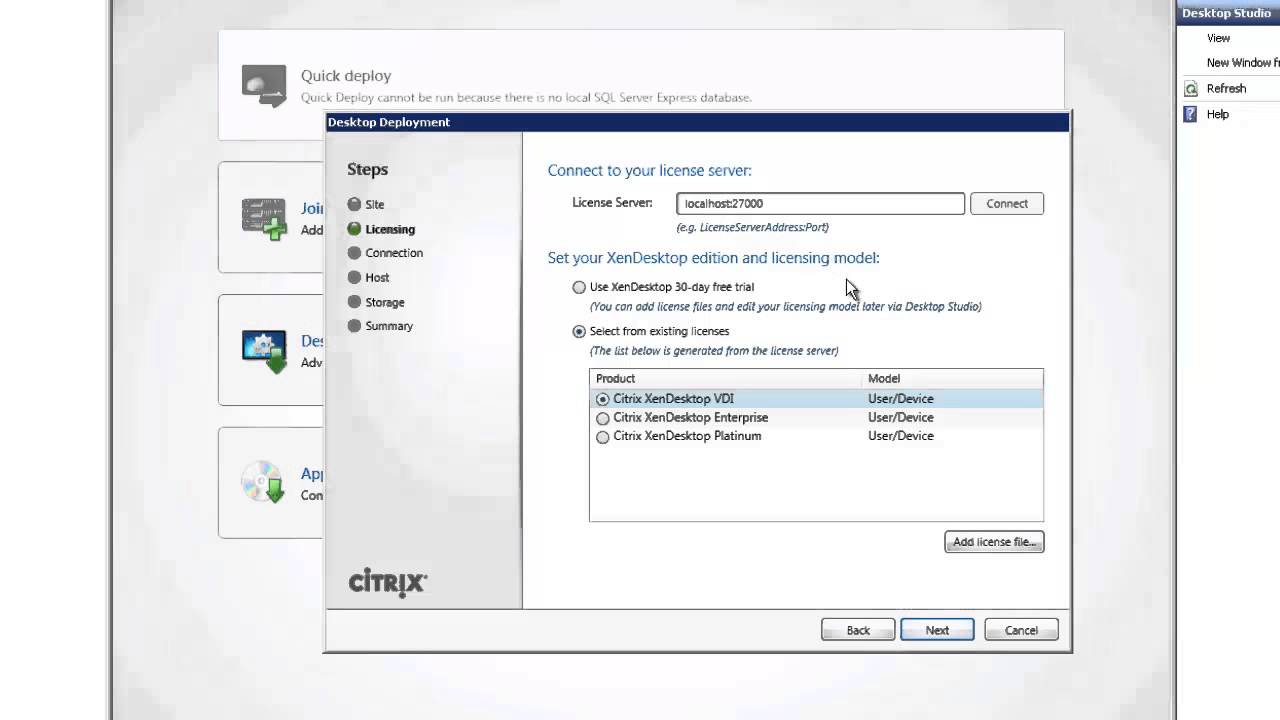The image size is (1280, 720).
Task: Select the Host step bullet
Action: 354,277
